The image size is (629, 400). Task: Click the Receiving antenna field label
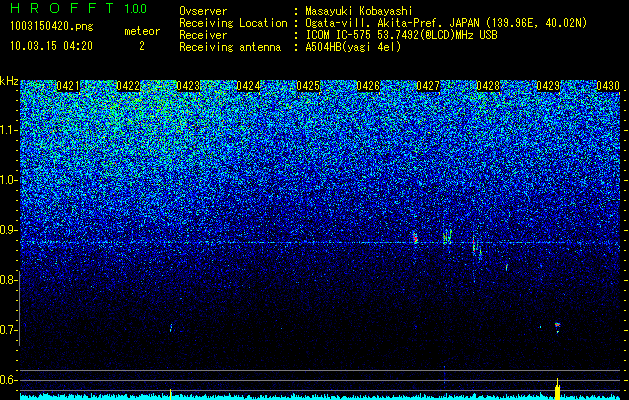tap(230, 47)
